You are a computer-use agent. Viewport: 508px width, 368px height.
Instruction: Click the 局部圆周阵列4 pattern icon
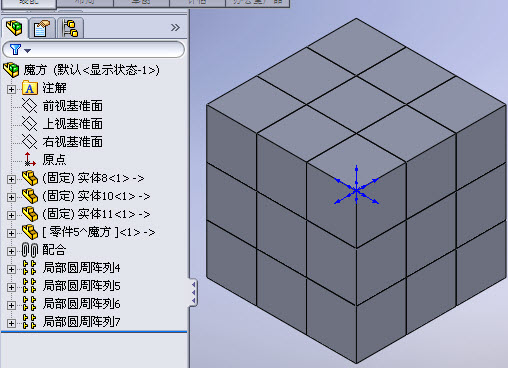click(30, 268)
